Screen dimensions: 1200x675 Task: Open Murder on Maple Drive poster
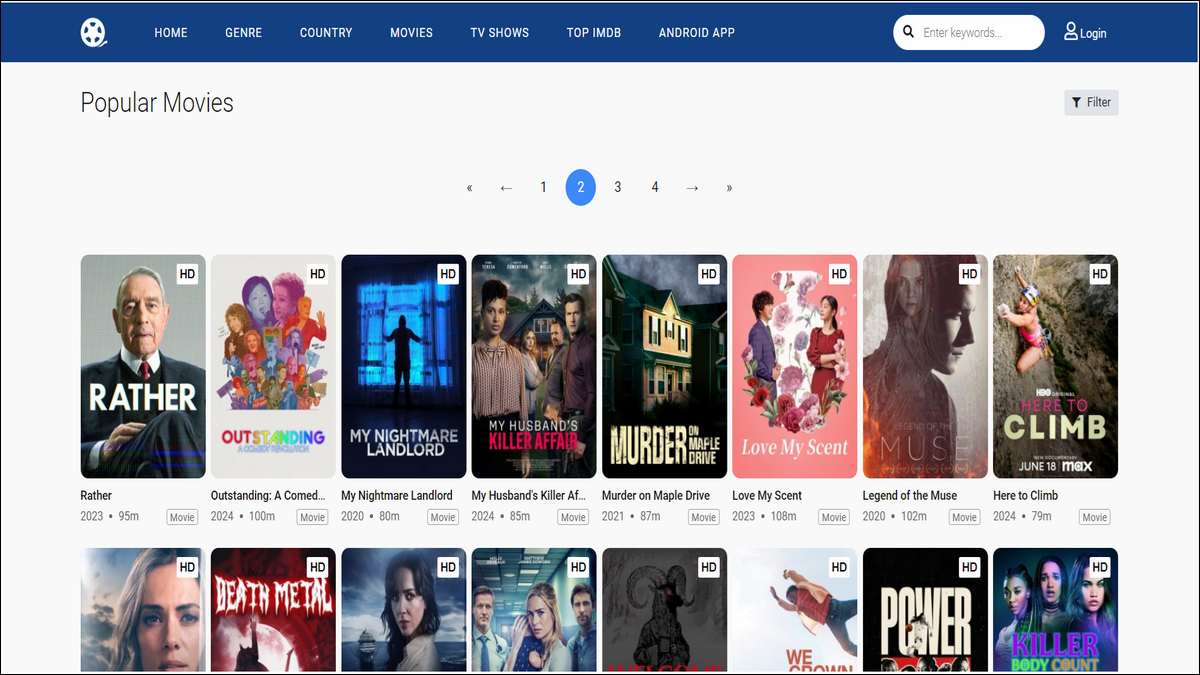665,366
